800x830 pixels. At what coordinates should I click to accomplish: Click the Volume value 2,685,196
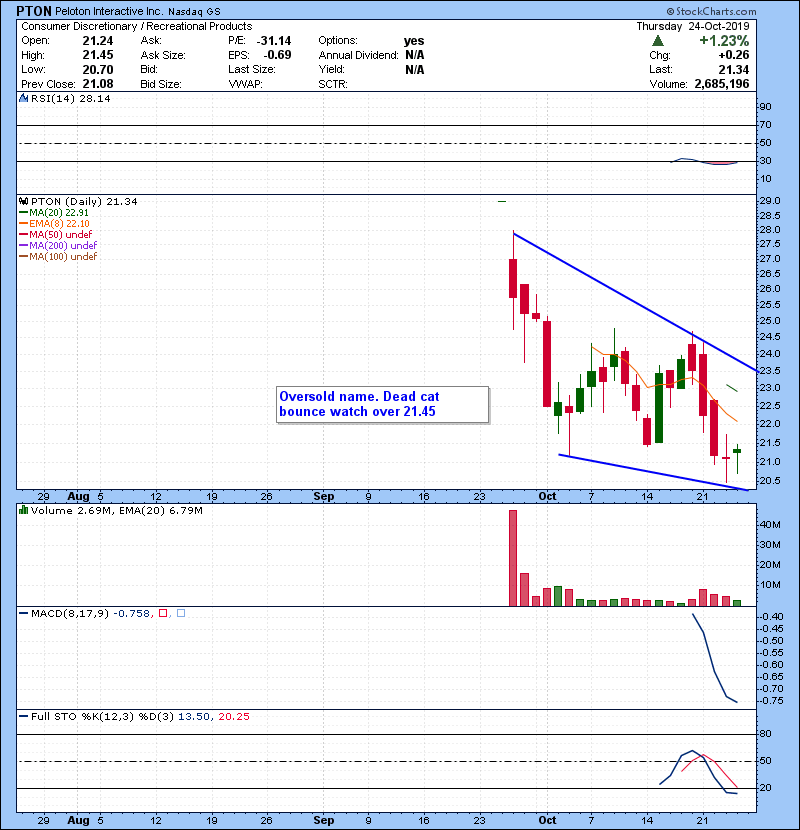pyautogui.click(x=722, y=84)
